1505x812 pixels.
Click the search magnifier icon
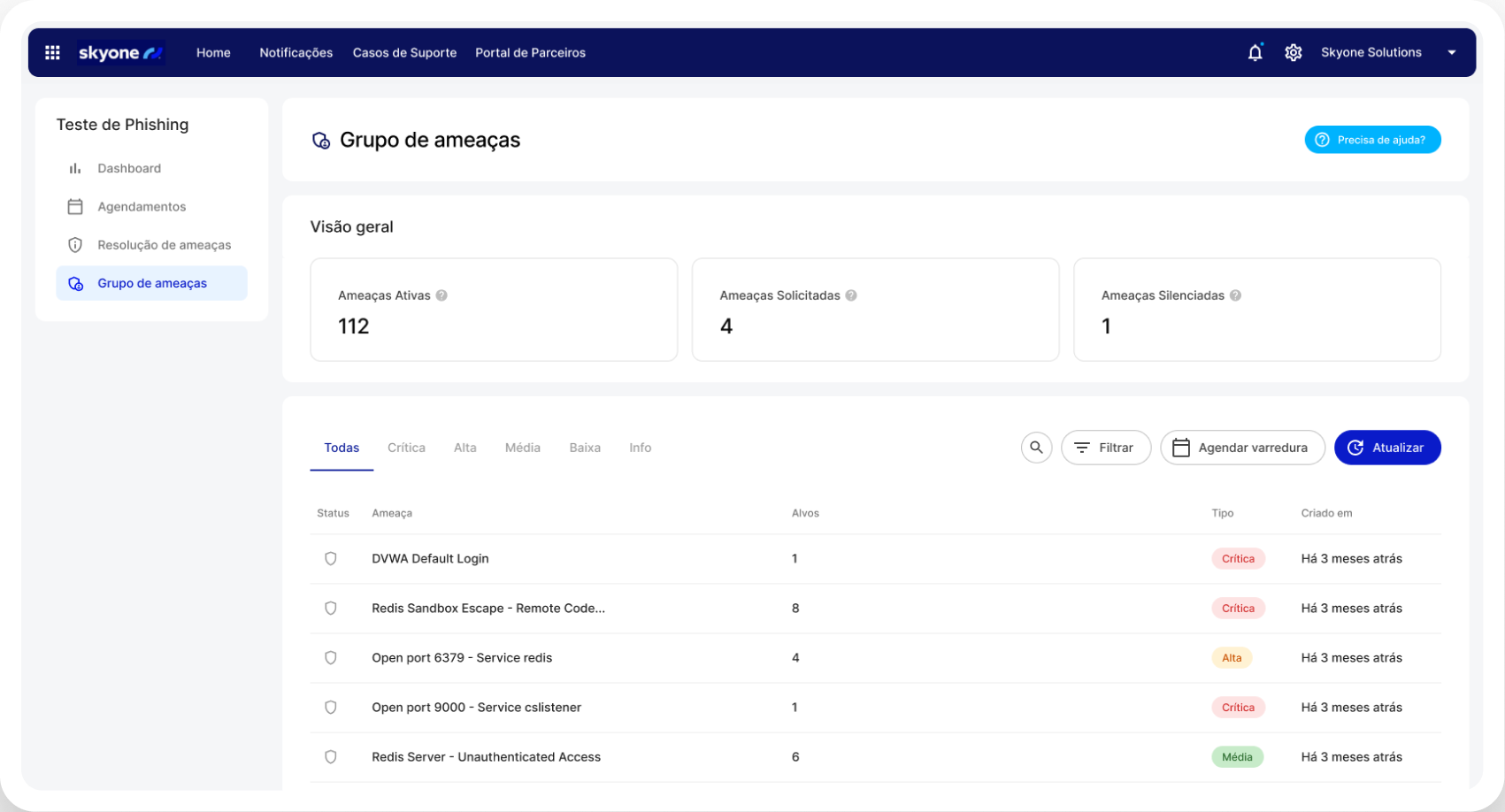pyautogui.click(x=1036, y=448)
